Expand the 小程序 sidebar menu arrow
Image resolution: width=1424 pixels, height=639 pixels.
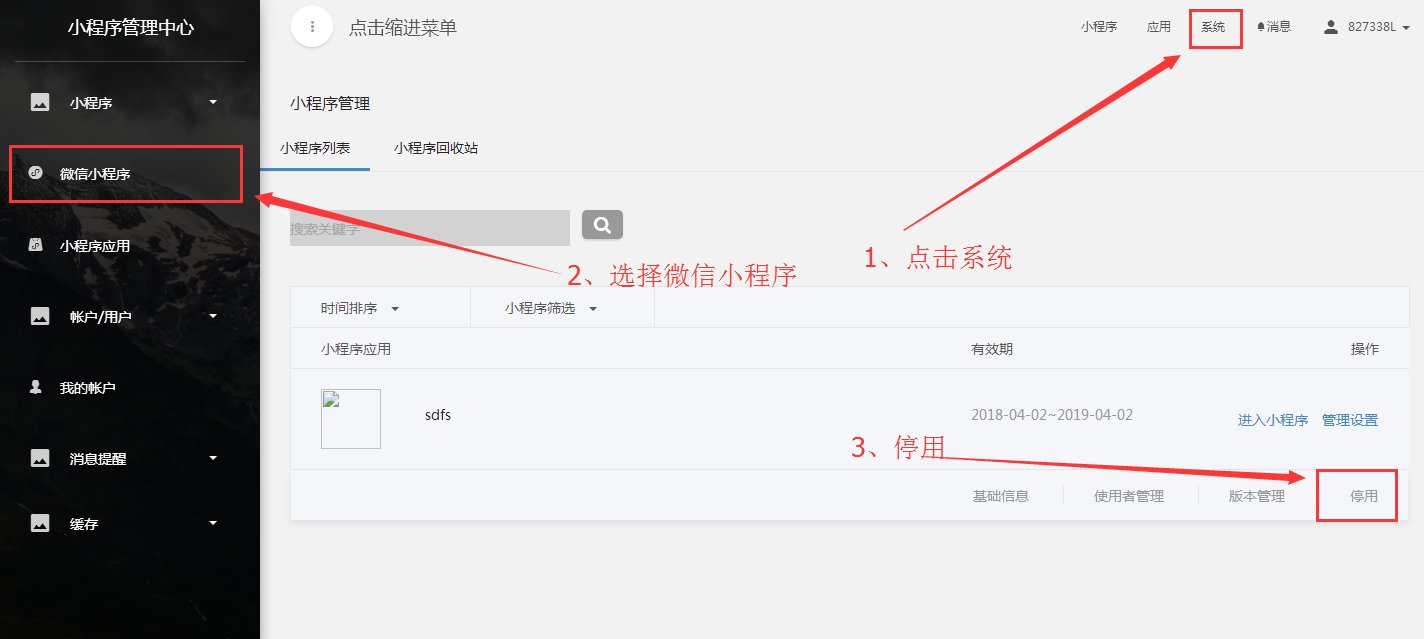point(212,102)
